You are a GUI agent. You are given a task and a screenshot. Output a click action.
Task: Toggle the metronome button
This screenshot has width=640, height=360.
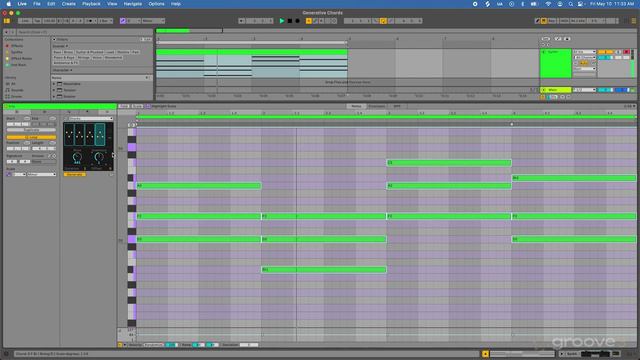click(91, 21)
